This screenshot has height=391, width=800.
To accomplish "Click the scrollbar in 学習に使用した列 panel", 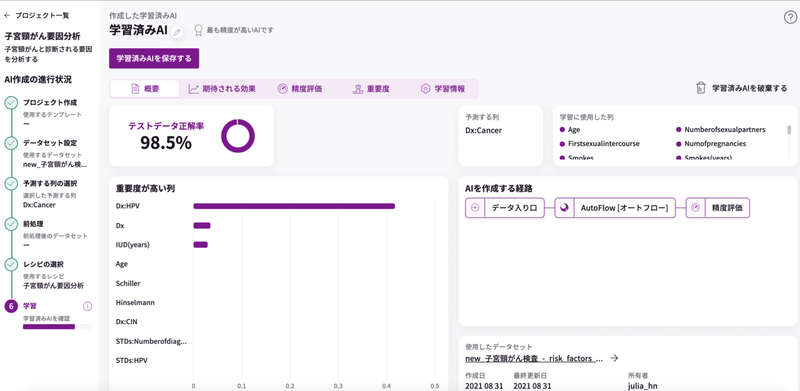I will [790, 130].
